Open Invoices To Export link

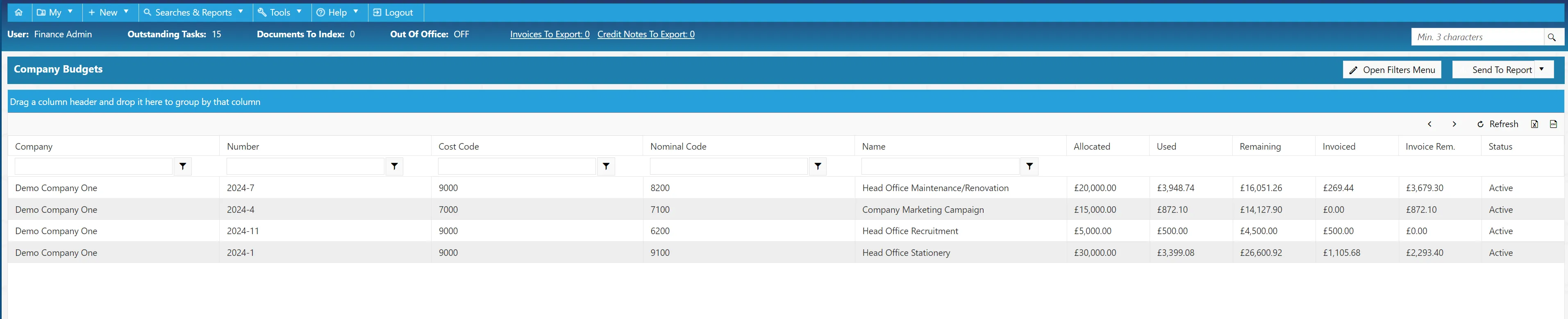550,34
